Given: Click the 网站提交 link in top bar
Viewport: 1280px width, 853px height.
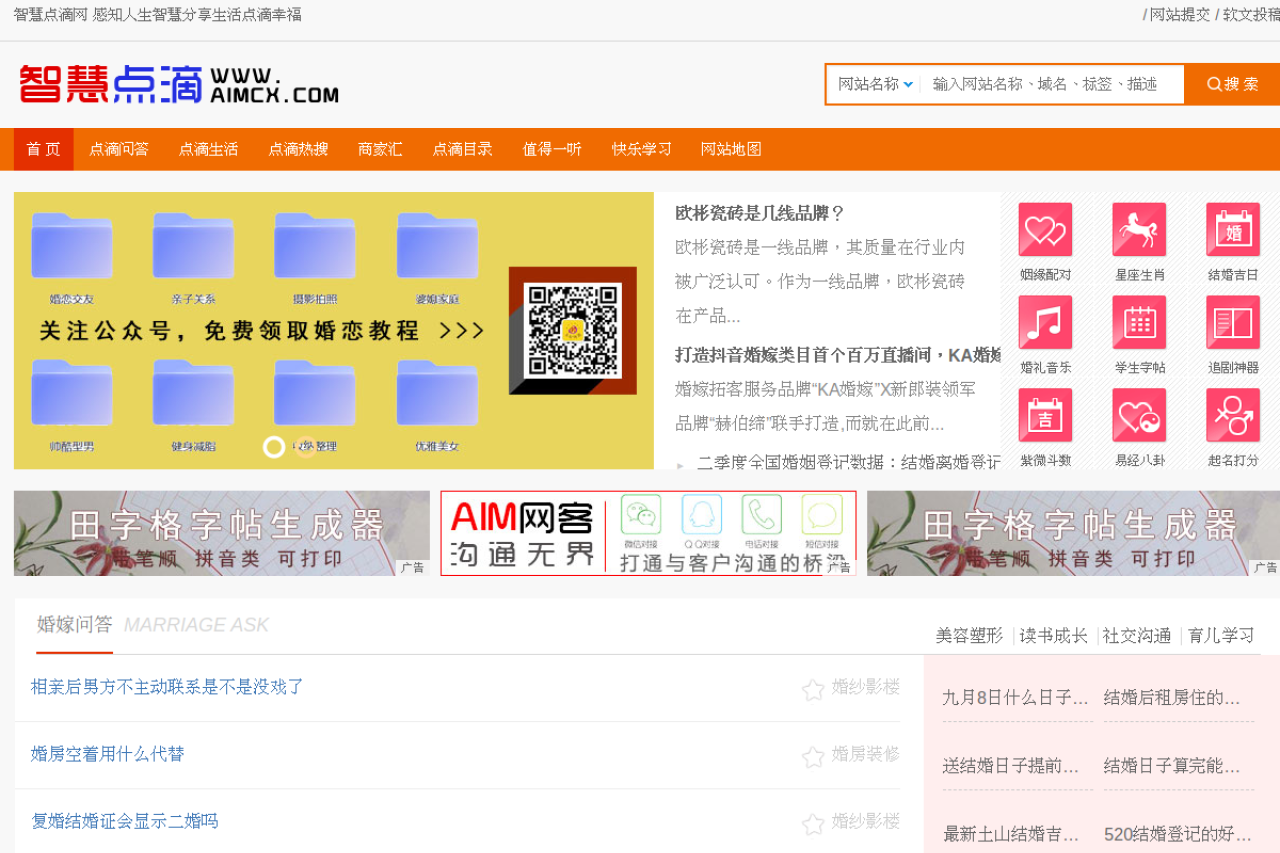Looking at the screenshot, I should tap(1180, 15).
